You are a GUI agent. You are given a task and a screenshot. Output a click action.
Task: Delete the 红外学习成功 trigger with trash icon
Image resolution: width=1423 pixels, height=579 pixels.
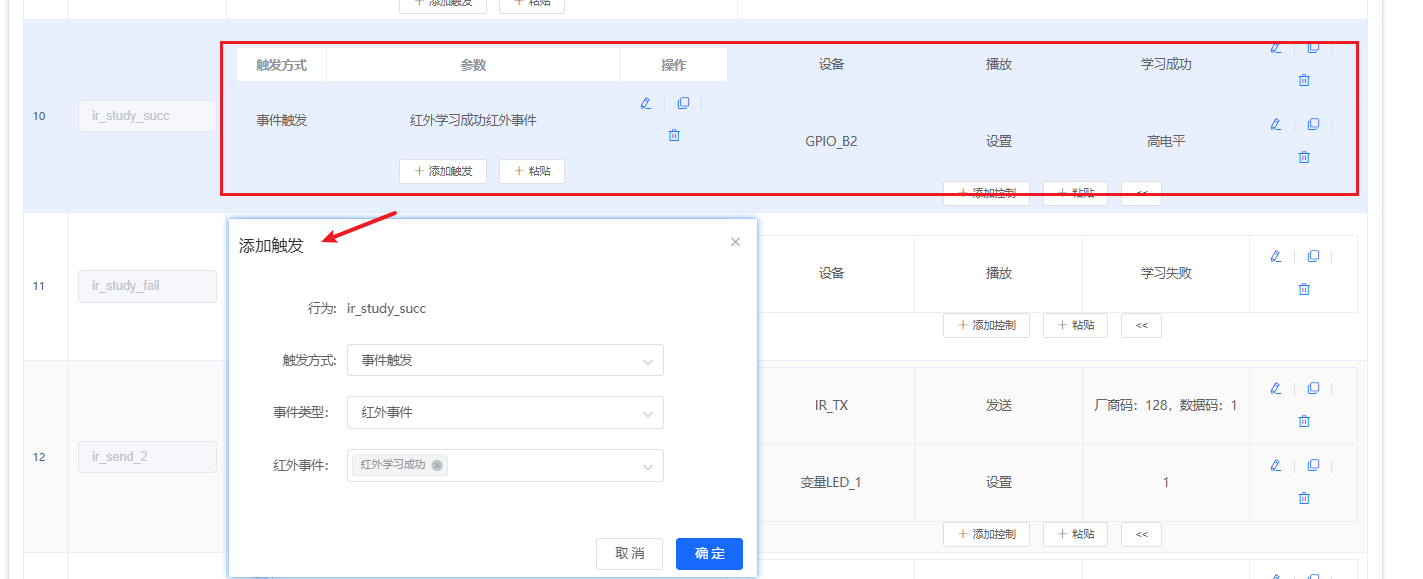pos(674,134)
